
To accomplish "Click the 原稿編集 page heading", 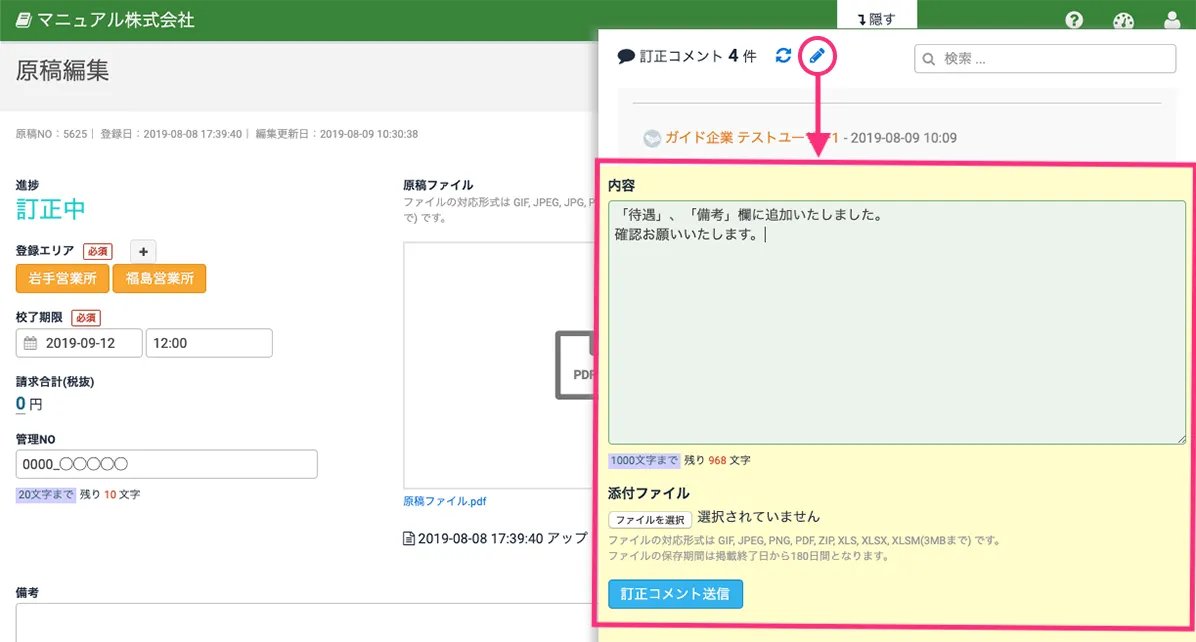I will pos(63,70).
